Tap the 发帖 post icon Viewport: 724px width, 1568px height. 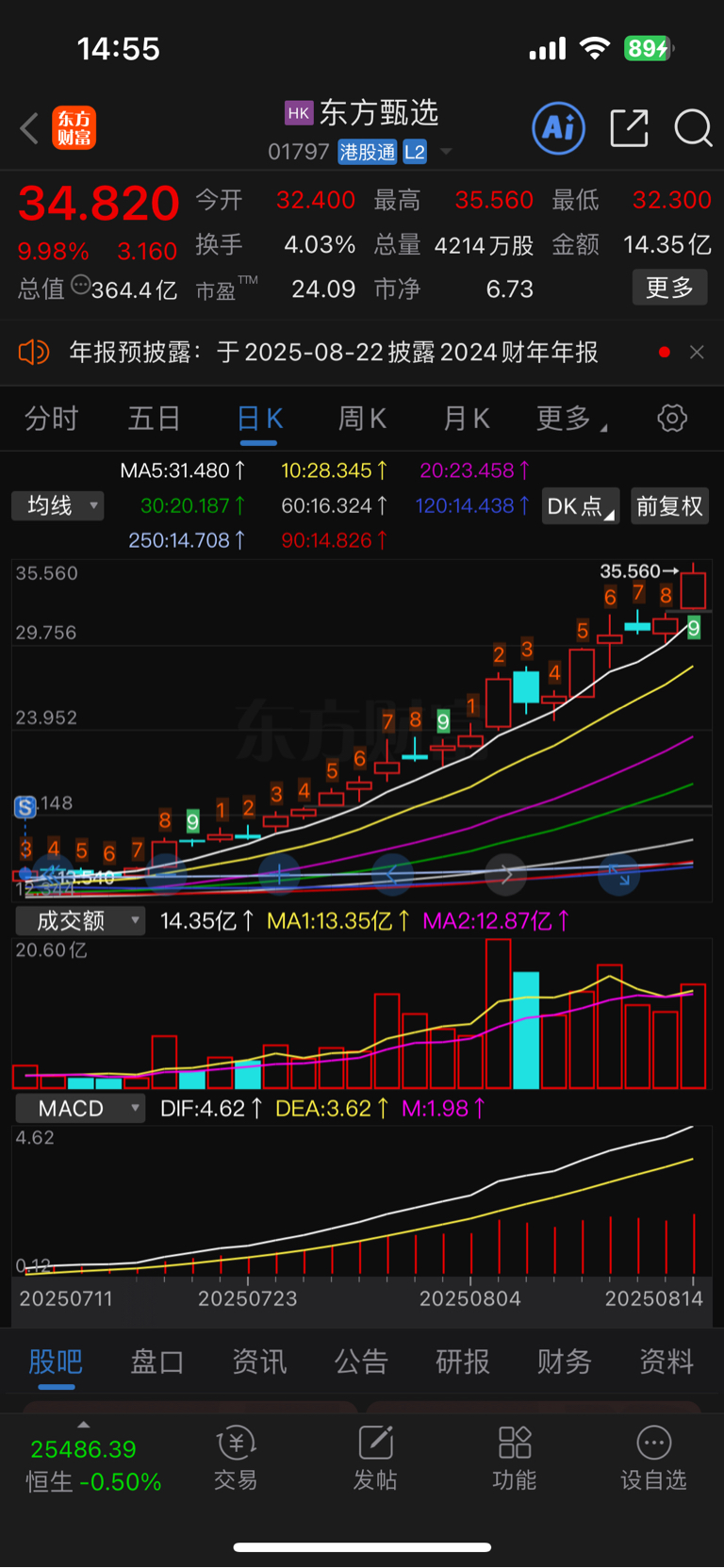375,1459
